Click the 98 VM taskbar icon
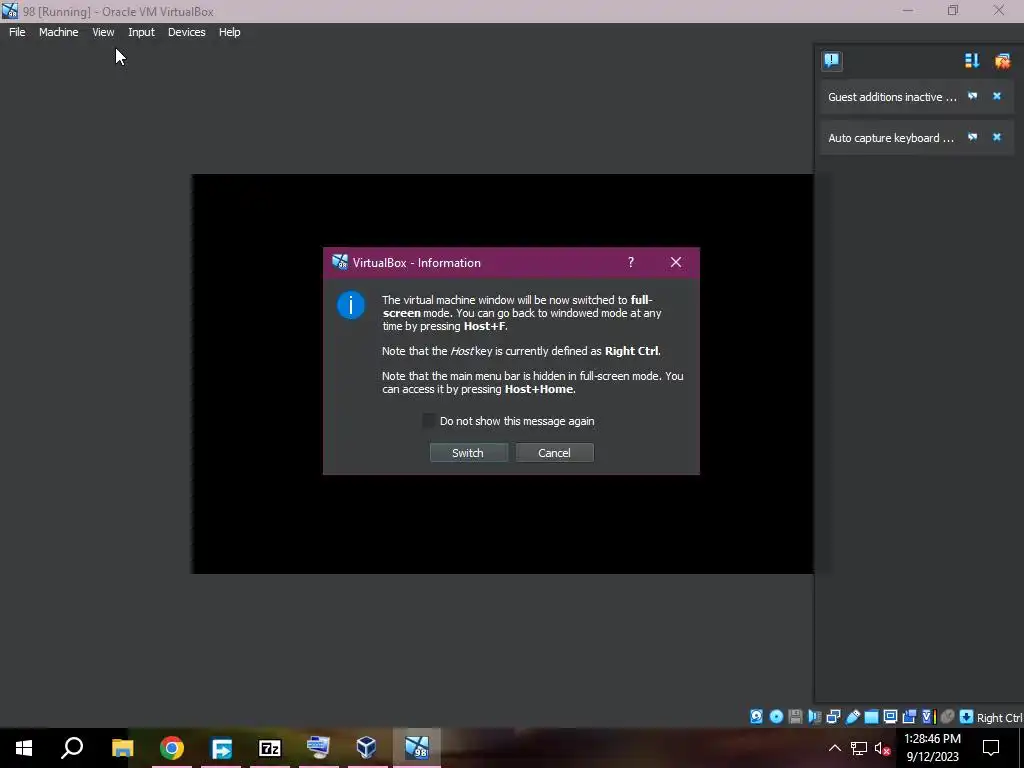1024x768 pixels. [x=417, y=748]
